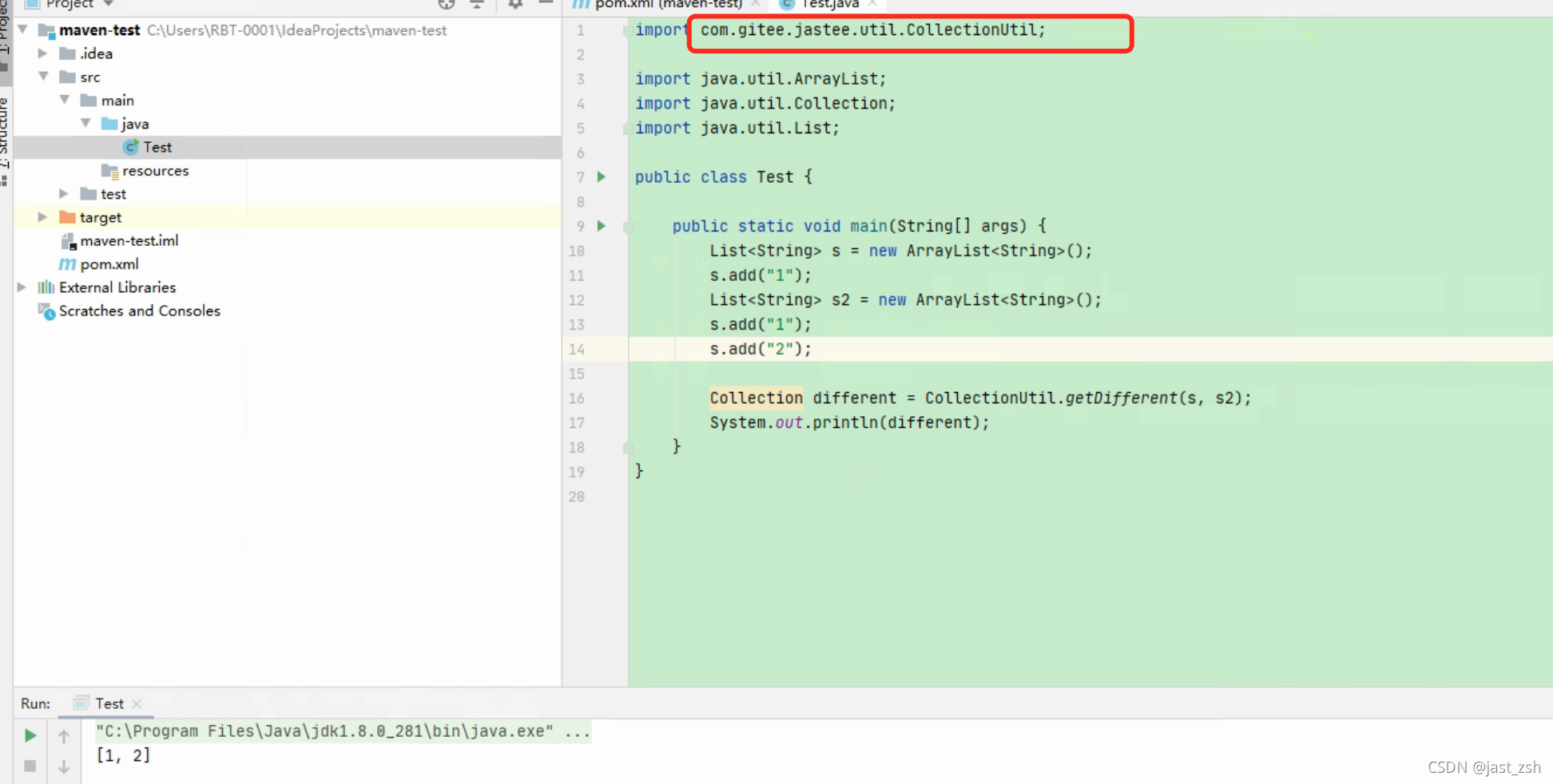Switch to Test.java editor tab
This screenshot has width=1553, height=784.
tap(830, 4)
